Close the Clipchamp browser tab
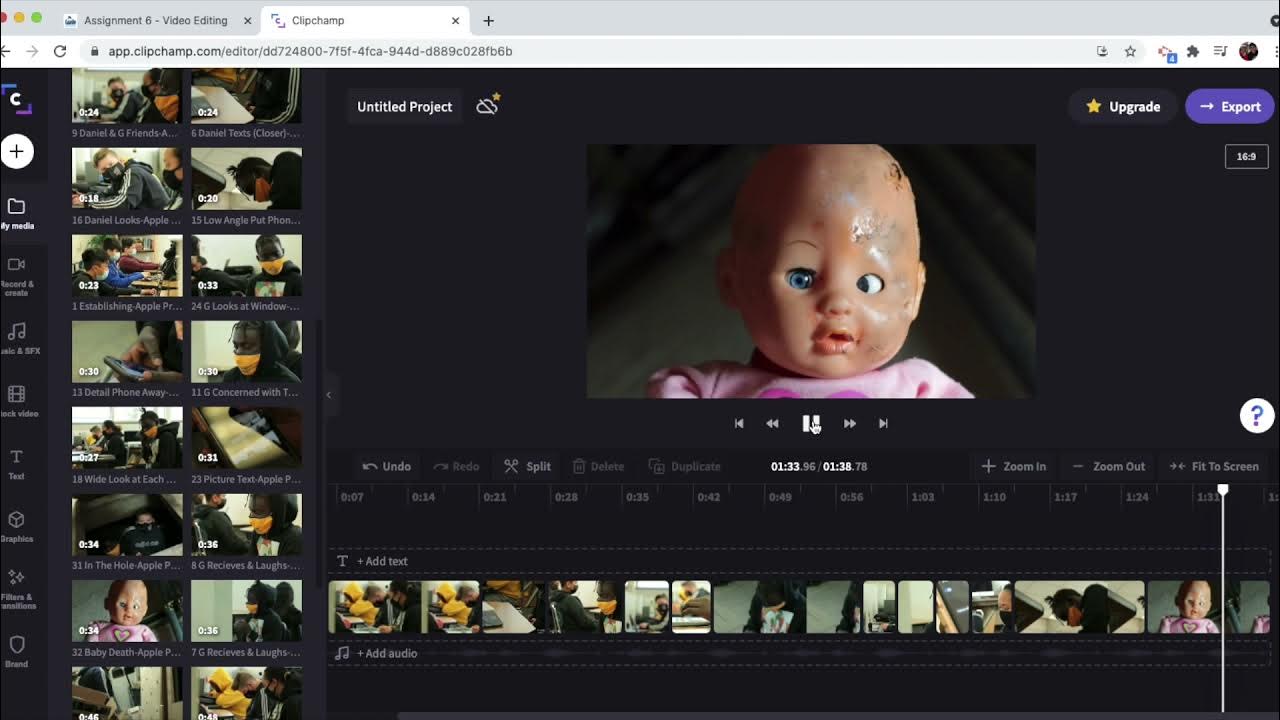This screenshot has height=720, width=1280. click(456, 20)
